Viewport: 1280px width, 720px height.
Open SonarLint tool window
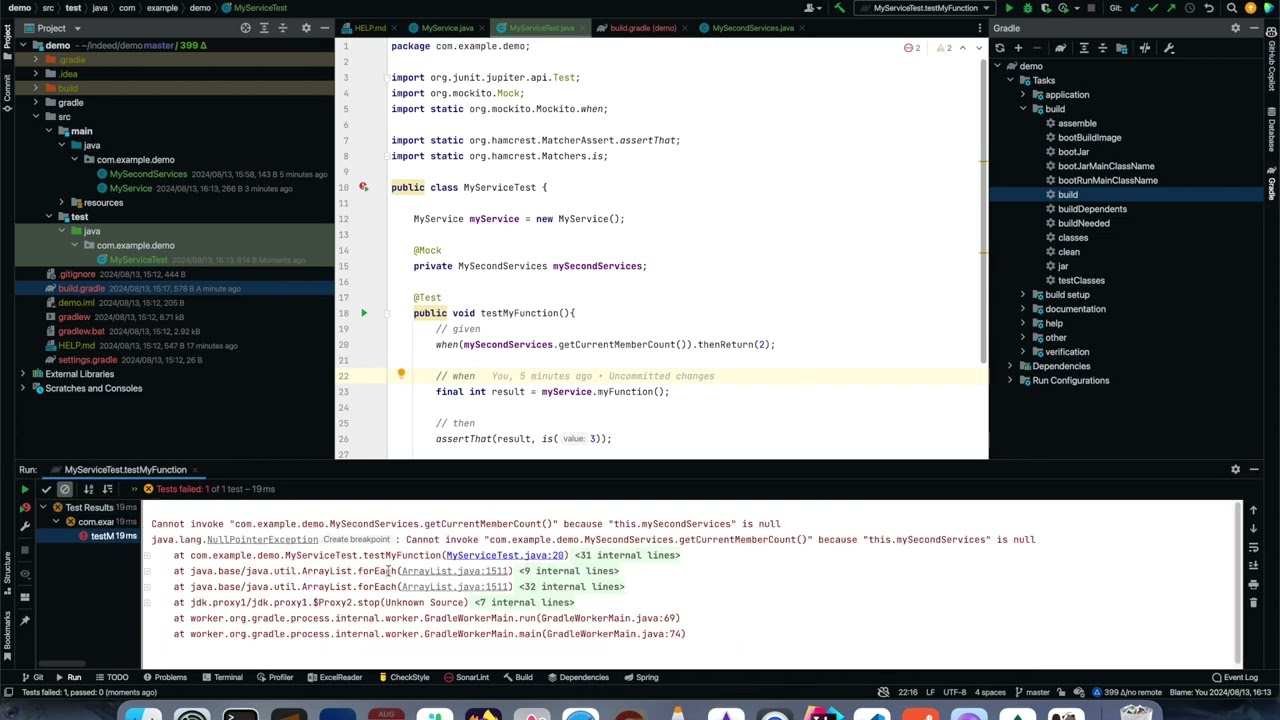[466, 677]
